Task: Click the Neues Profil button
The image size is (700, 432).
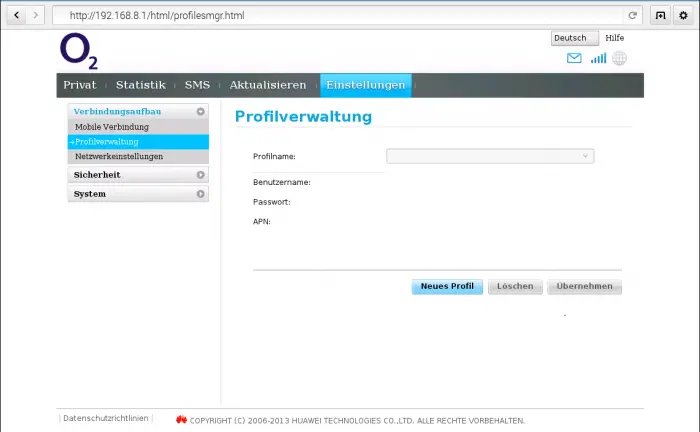Action: pos(447,287)
